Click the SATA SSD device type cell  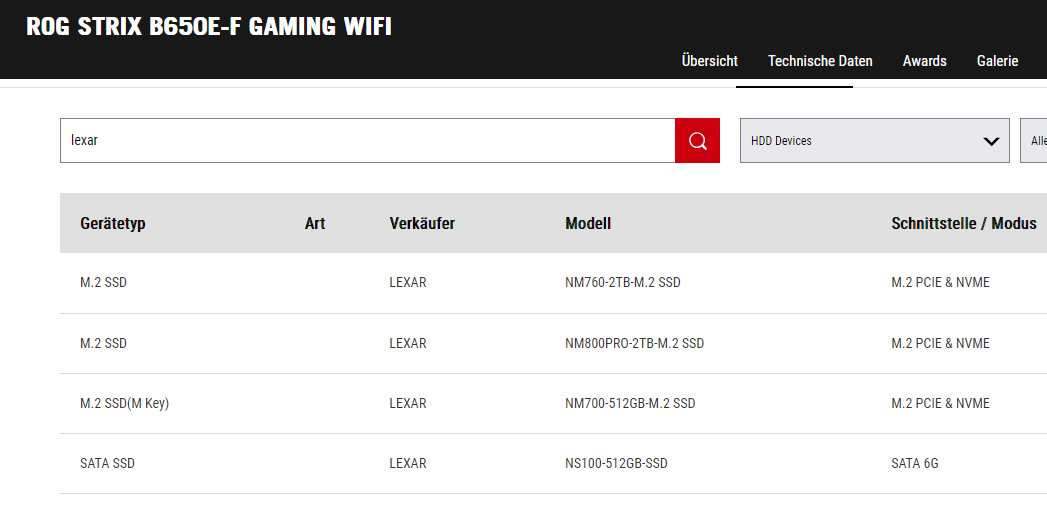(x=108, y=463)
